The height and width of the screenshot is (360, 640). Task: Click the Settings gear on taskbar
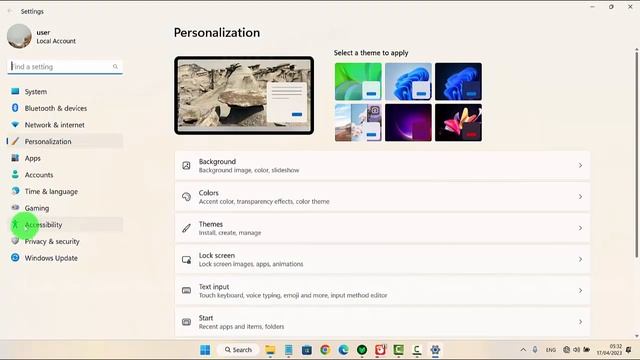pos(435,350)
